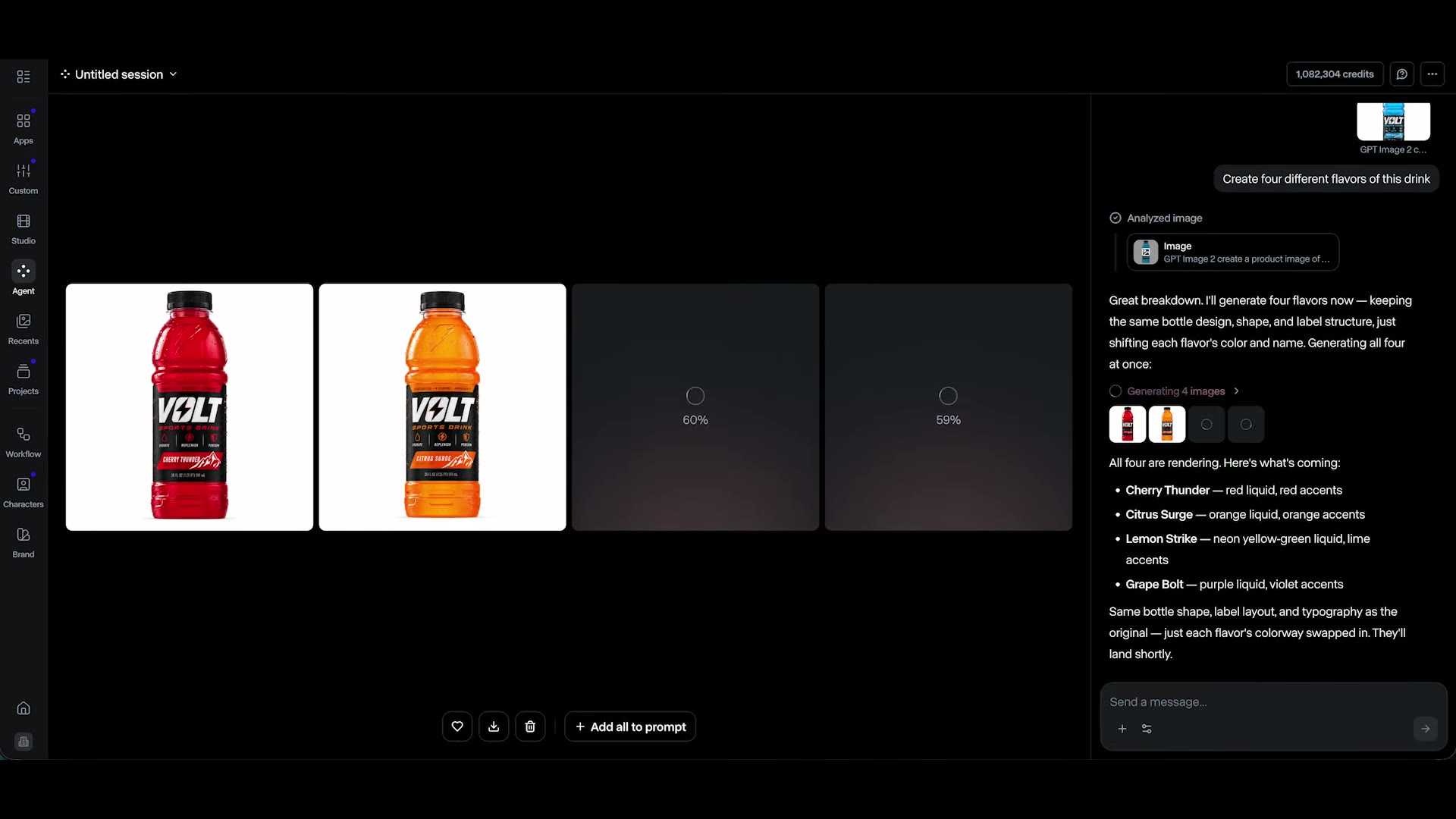Download the generated images

[494, 726]
